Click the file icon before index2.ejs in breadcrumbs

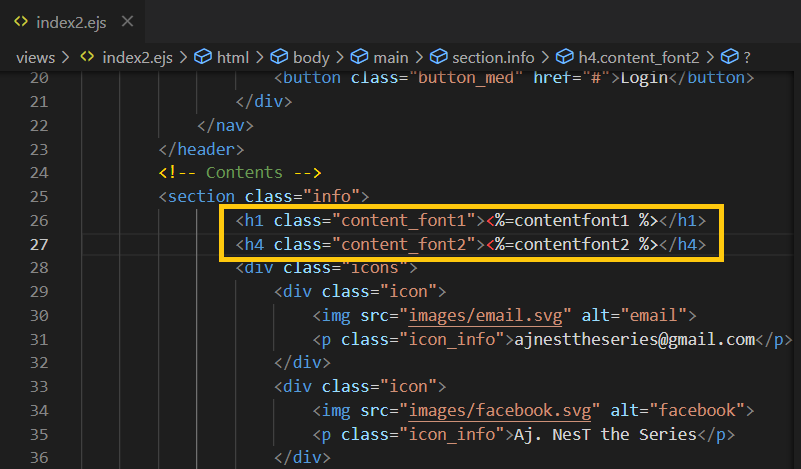coord(87,57)
